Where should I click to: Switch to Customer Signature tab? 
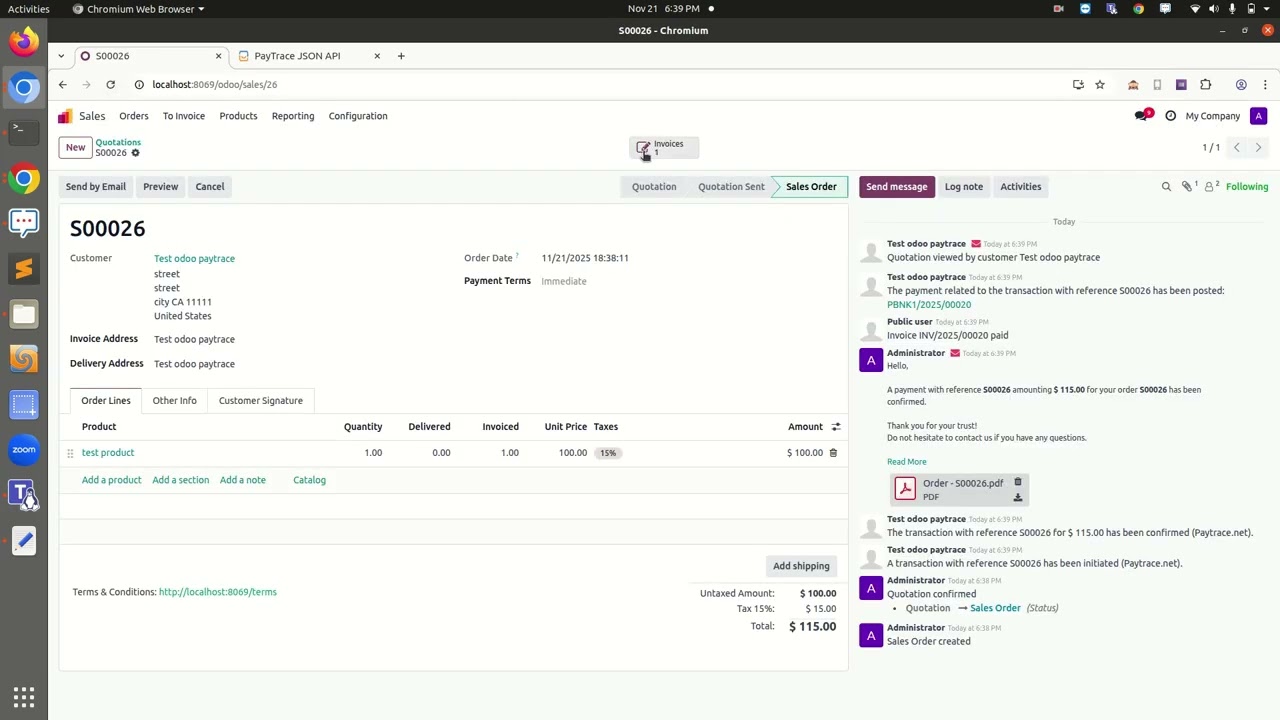(261, 401)
